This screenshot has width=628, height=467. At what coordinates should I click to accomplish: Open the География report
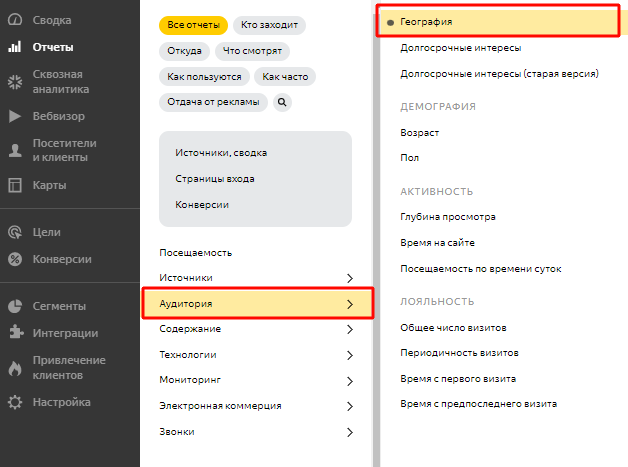click(x=428, y=21)
